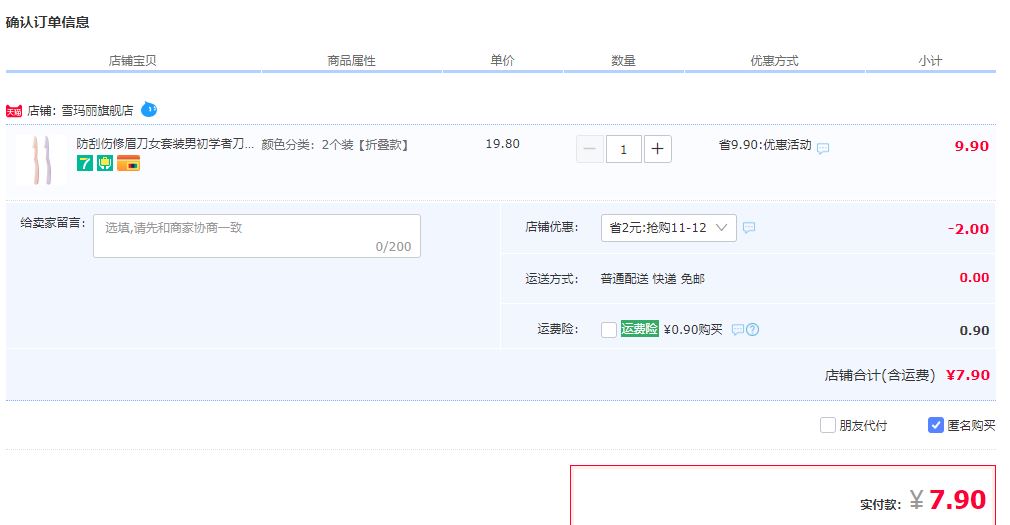Tick the 朋友代付 checkbox
This screenshot has width=1010, height=525.
(x=828, y=425)
